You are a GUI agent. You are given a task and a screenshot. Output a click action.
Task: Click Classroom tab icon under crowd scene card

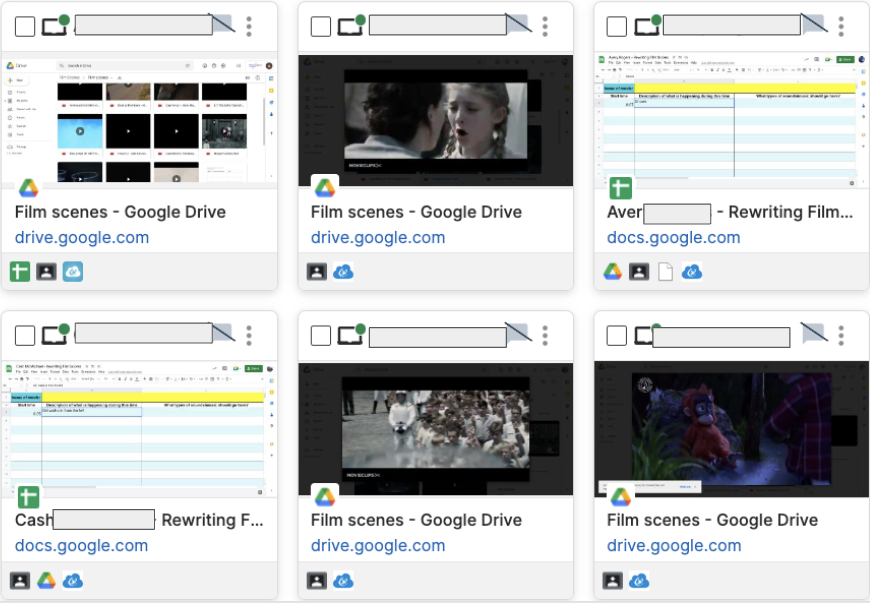click(x=317, y=581)
